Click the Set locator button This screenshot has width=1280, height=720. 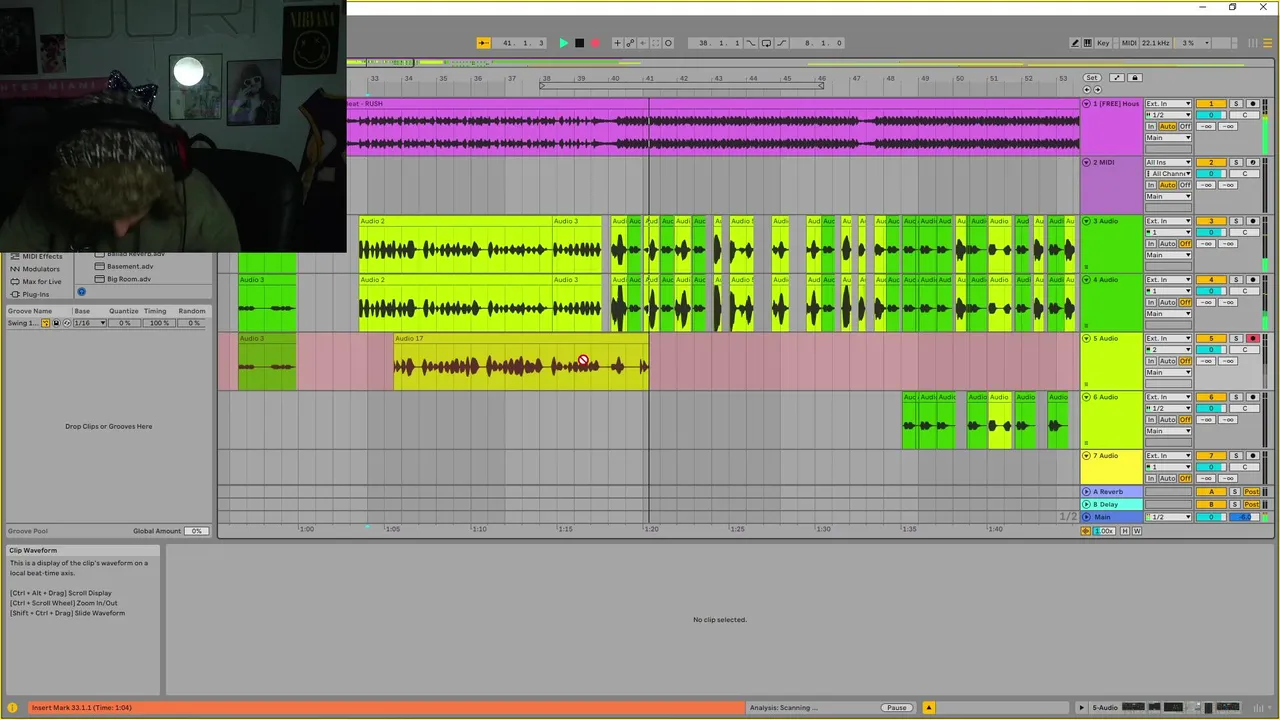(1091, 78)
